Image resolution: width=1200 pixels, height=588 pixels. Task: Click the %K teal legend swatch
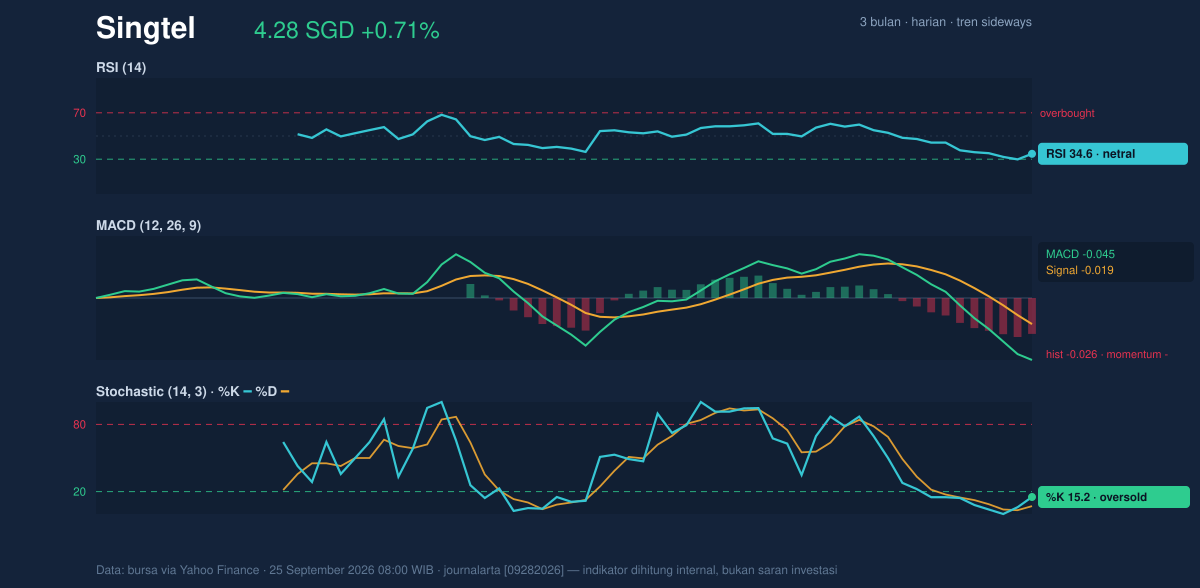247,392
